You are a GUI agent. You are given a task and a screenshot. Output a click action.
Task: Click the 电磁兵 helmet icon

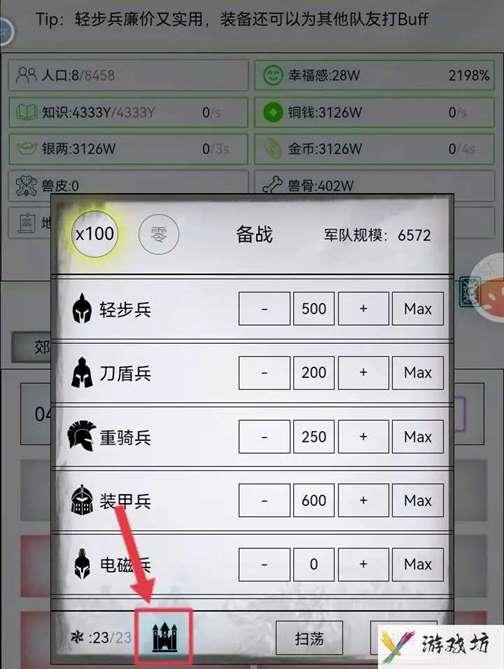[x=82, y=564]
